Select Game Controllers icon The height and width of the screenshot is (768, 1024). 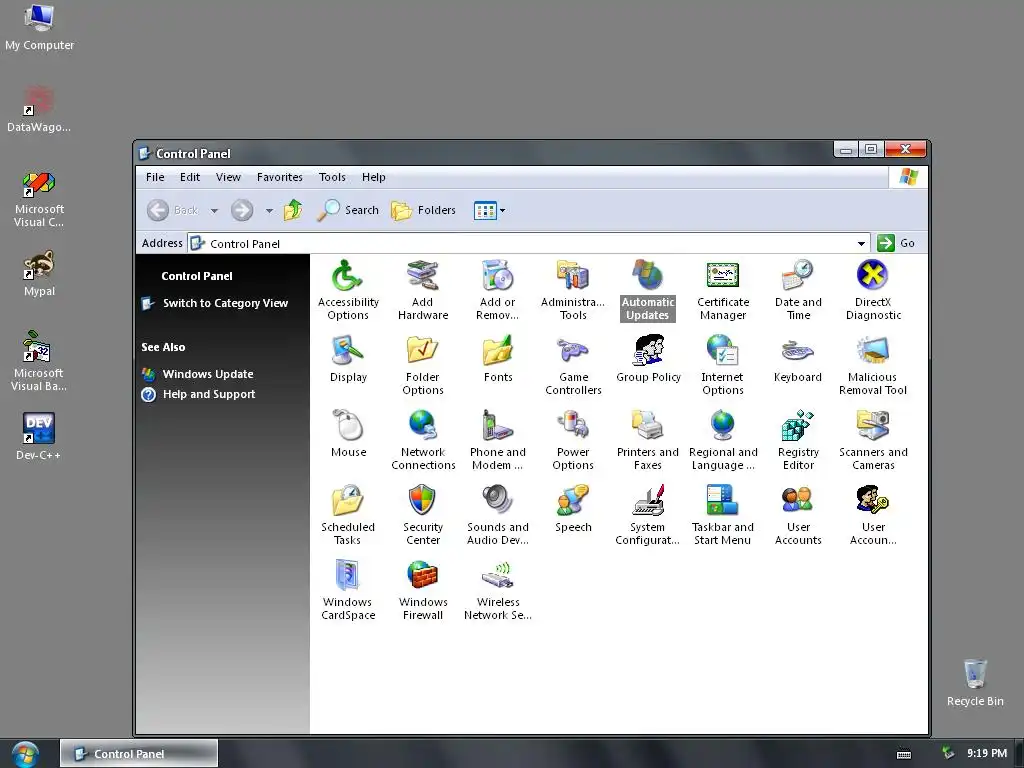(x=573, y=365)
